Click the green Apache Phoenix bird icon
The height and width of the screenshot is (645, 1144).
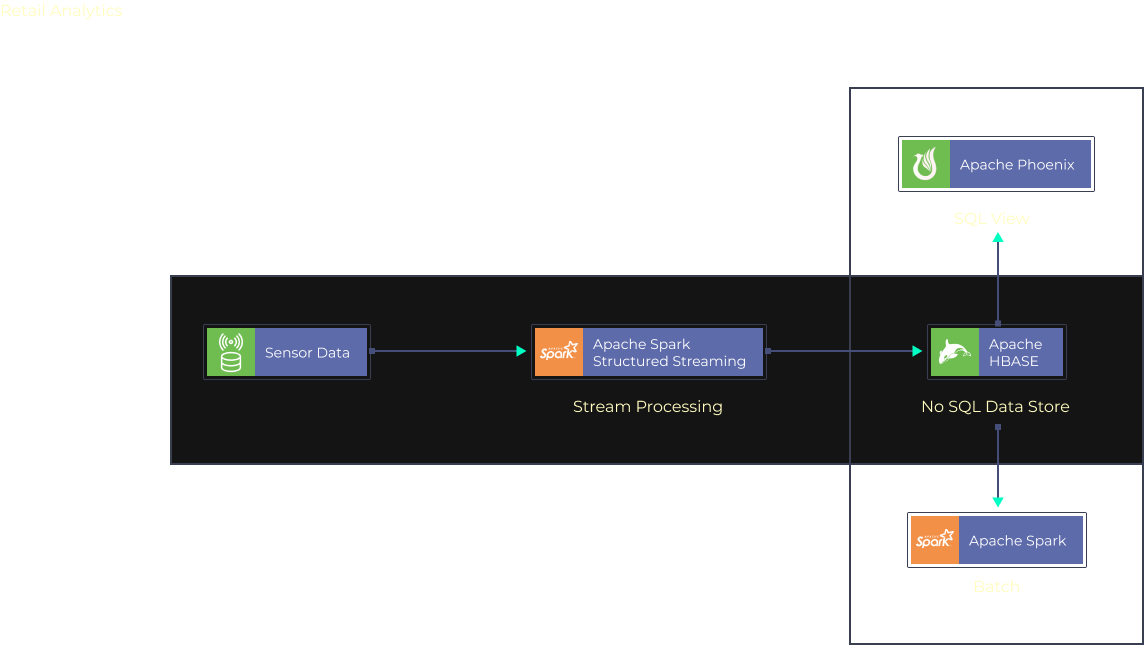click(x=925, y=164)
